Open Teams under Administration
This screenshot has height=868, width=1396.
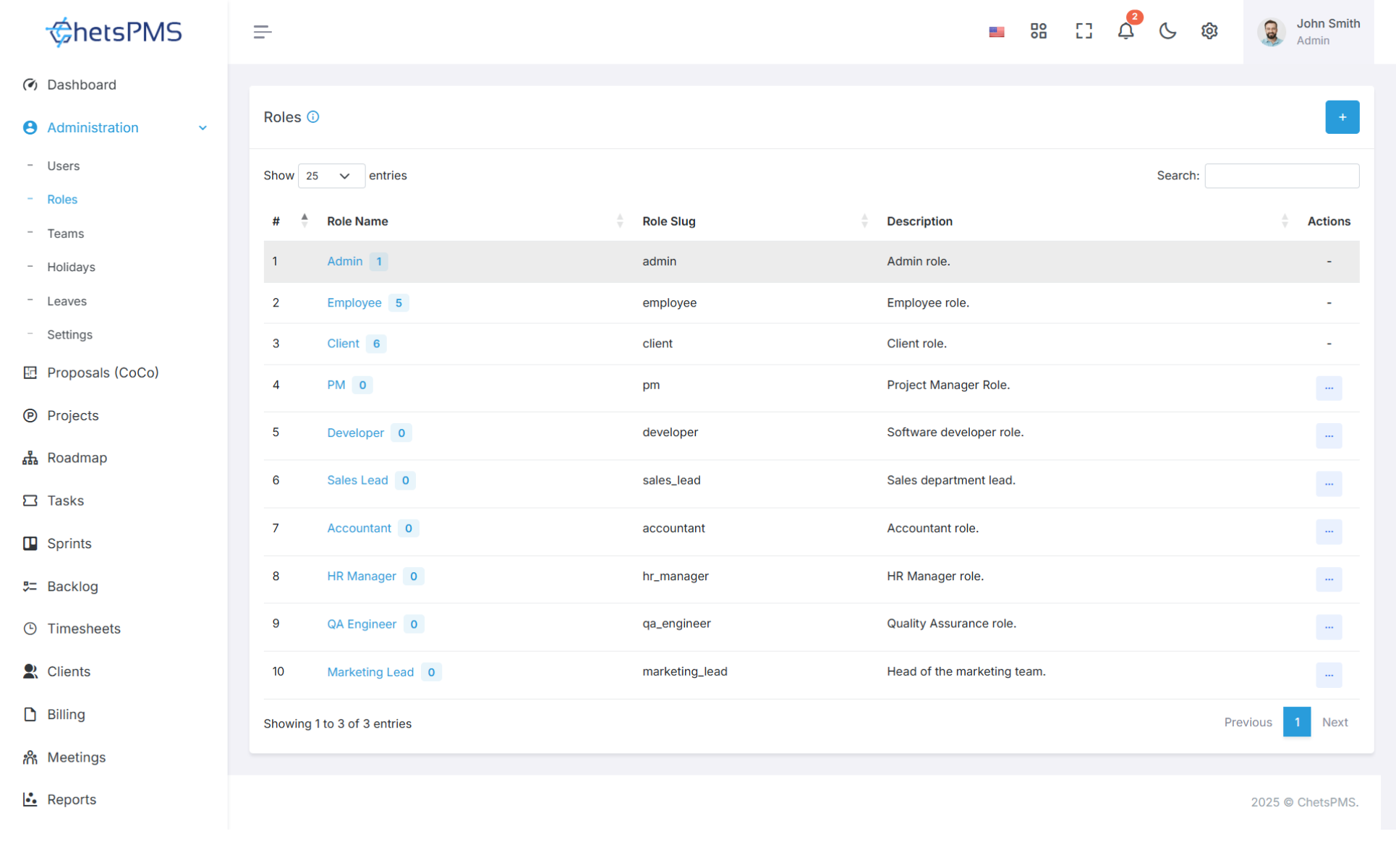(65, 234)
